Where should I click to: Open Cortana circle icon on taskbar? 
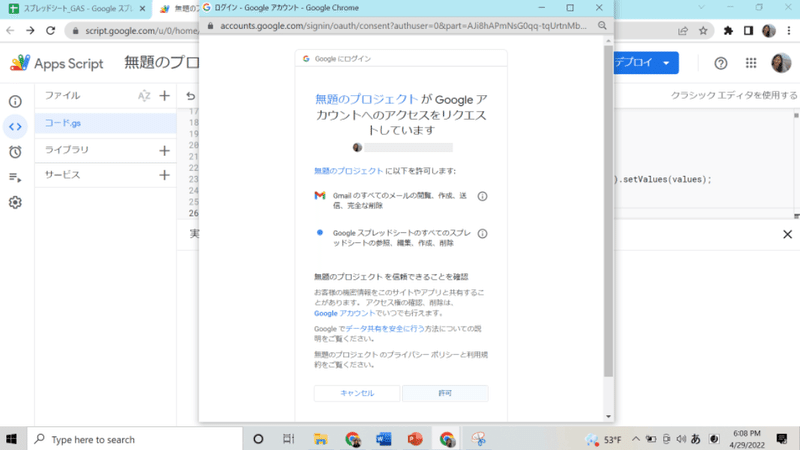(258, 439)
